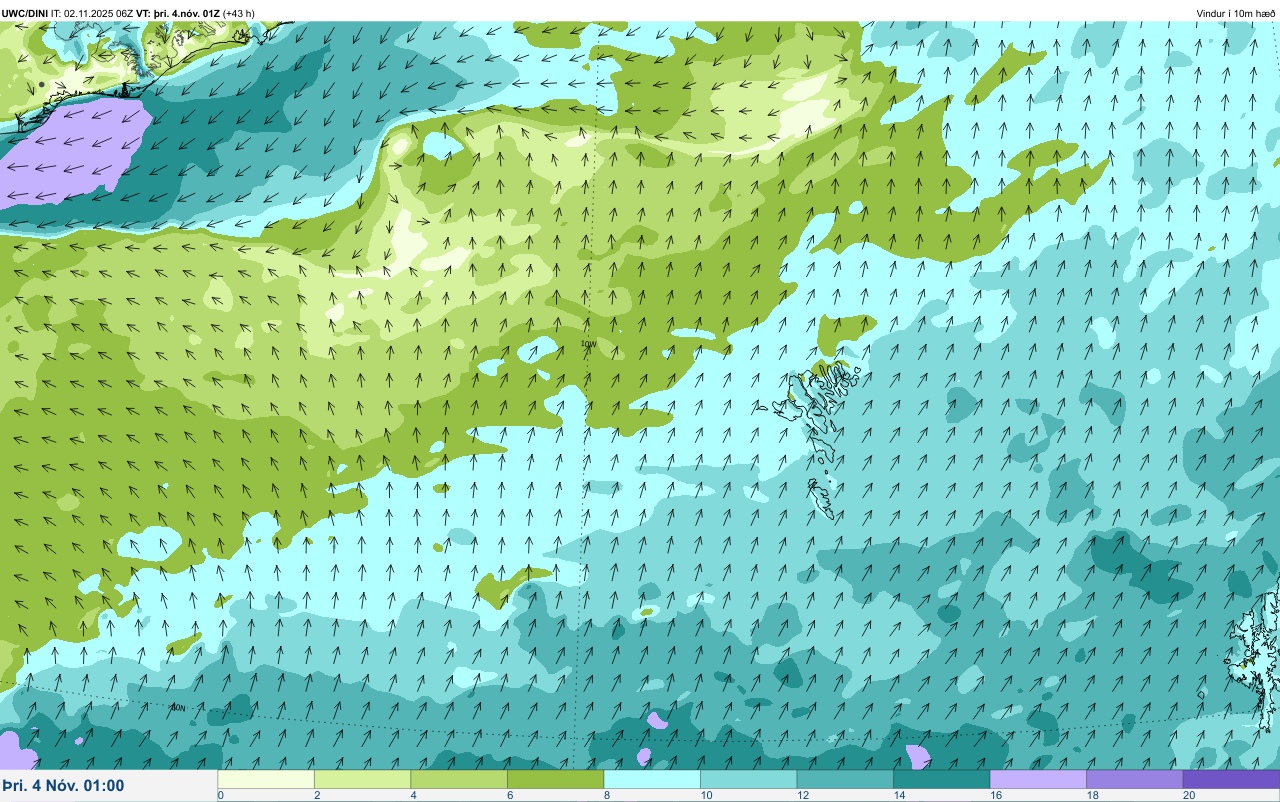Click the 14–16 m/s dark teal legend swatch

click(x=941, y=779)
